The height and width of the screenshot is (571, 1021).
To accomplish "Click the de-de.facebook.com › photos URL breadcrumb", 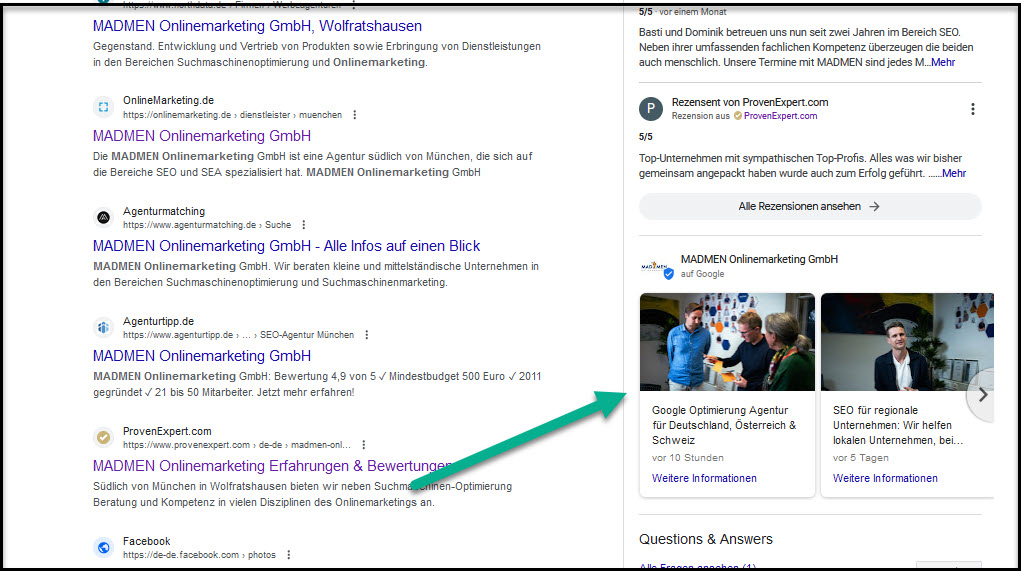I will click(x=199, y=555).
